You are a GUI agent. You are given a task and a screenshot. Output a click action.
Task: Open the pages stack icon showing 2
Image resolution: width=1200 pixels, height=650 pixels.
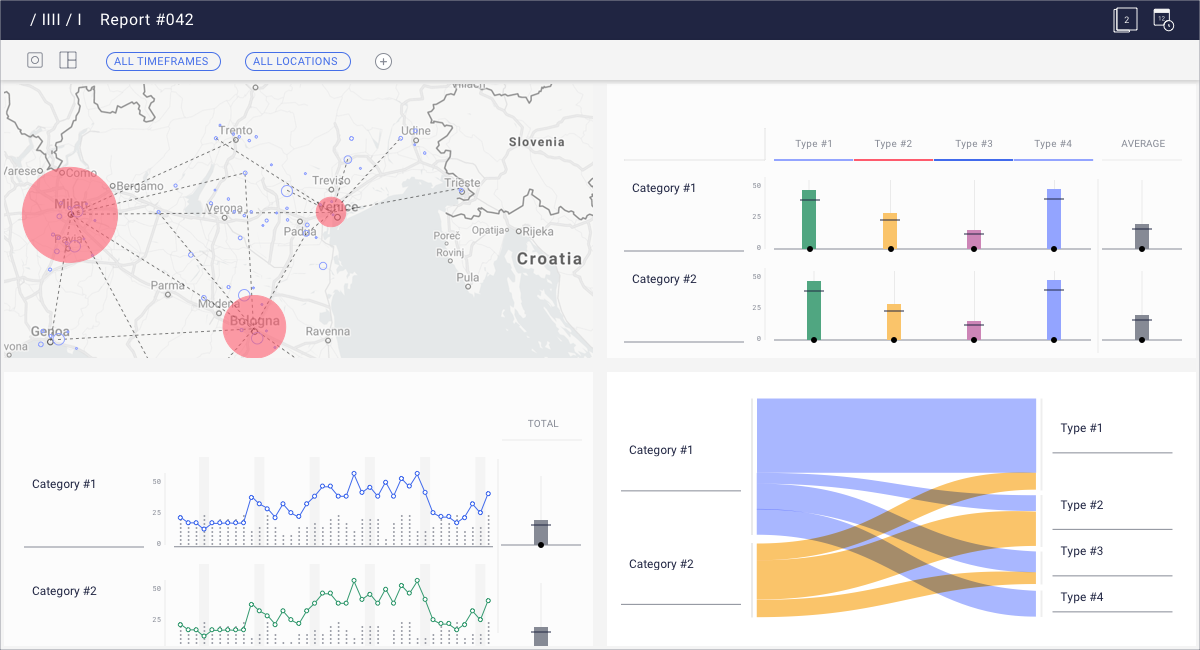click(1125, 20)
